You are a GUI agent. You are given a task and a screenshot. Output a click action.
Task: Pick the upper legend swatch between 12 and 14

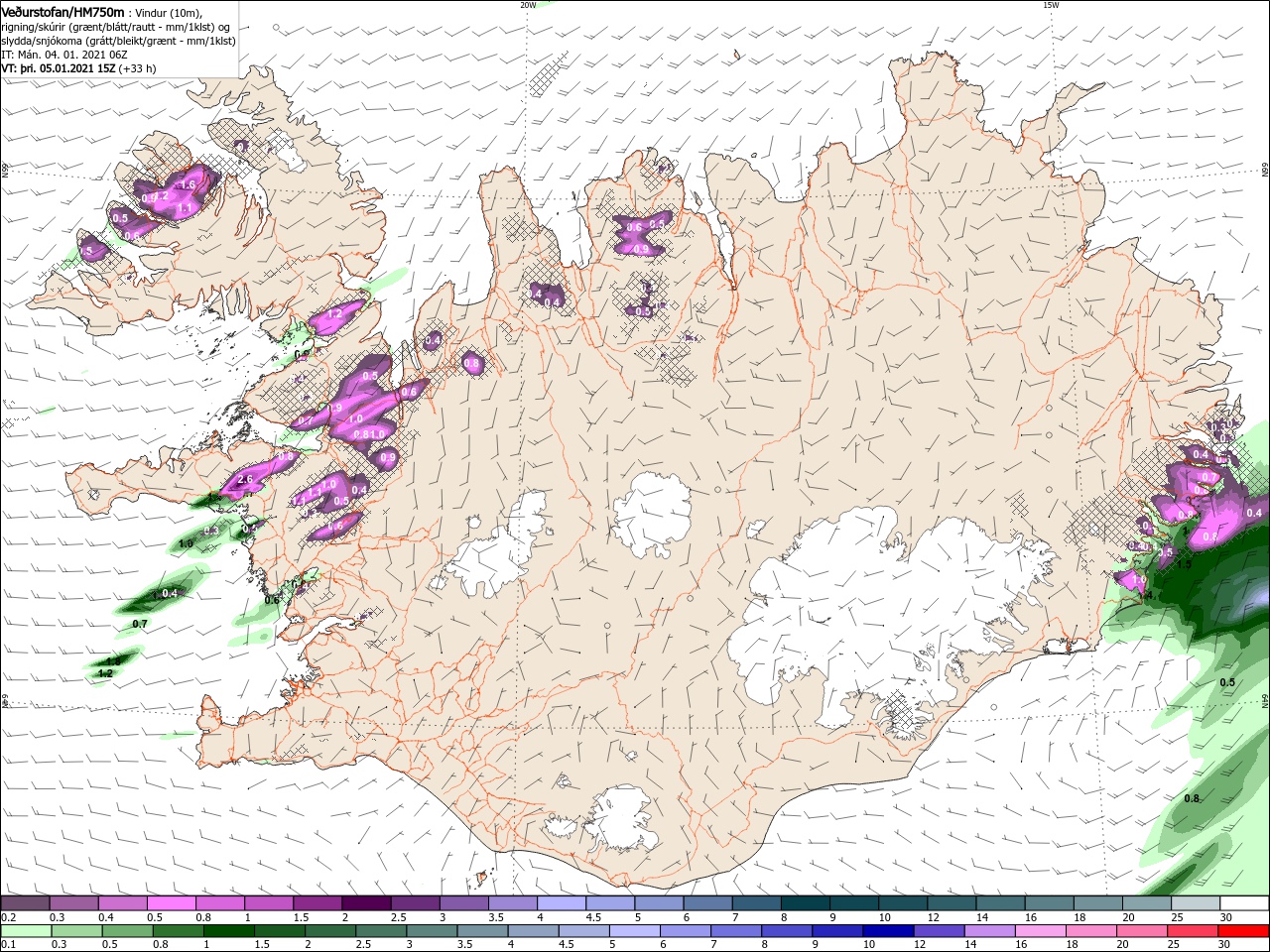(952, 903)
